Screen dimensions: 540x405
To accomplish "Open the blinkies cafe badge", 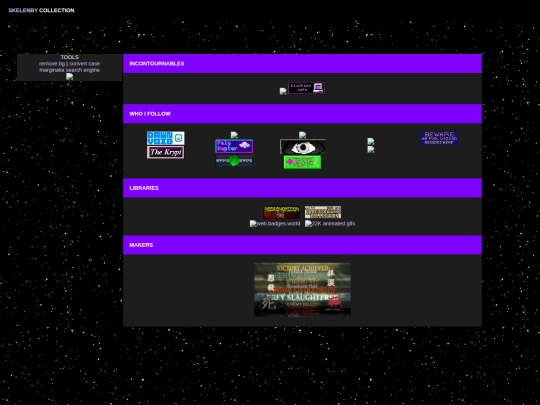I will tap(307, 88).
